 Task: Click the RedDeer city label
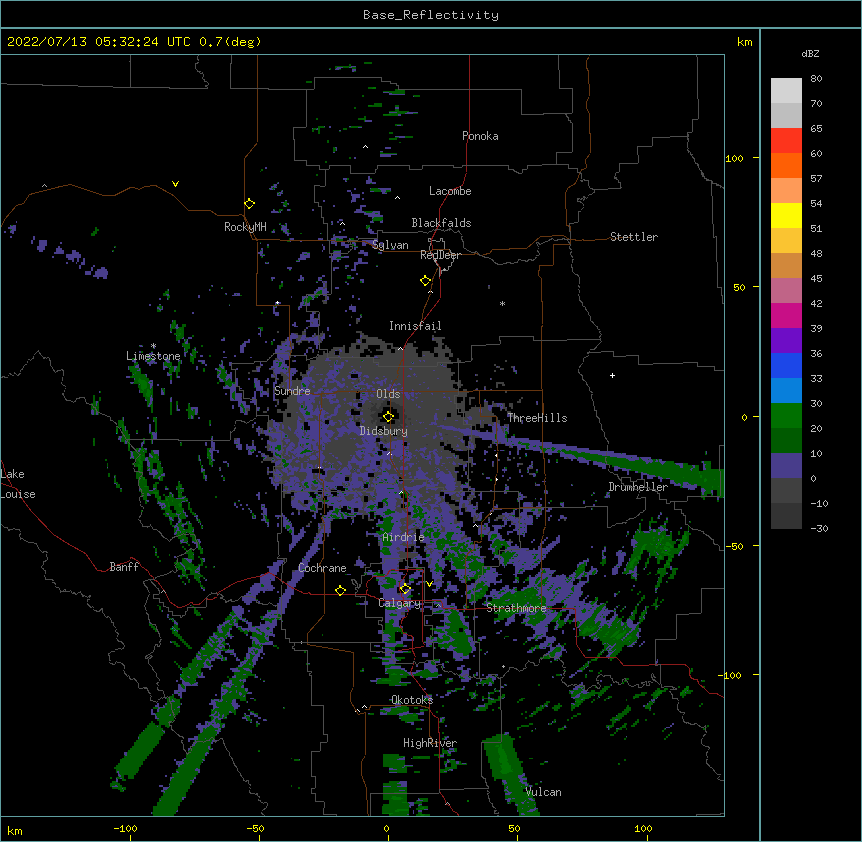pos(440,255)
